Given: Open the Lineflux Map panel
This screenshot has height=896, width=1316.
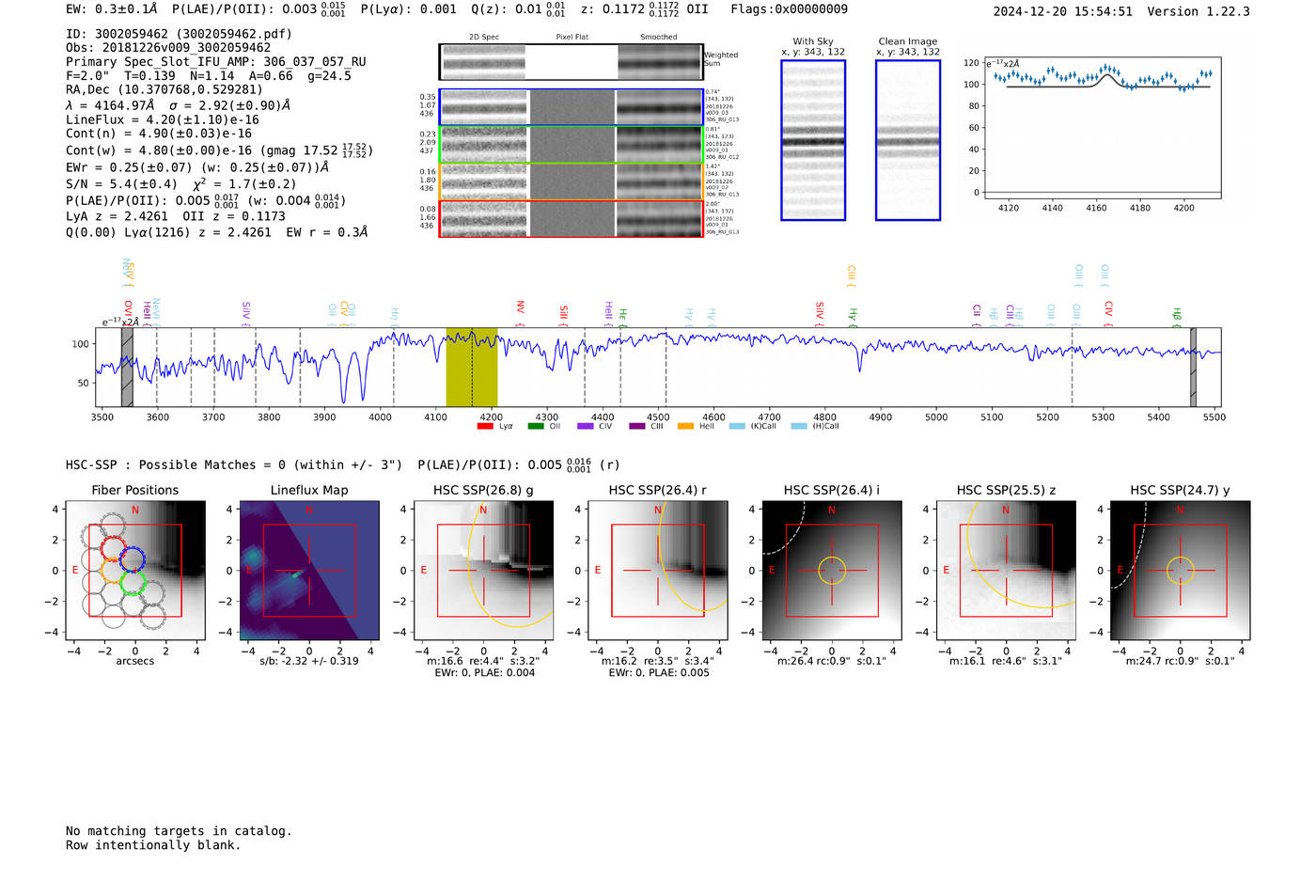Looking at the screenshot, I should point(309,570).
